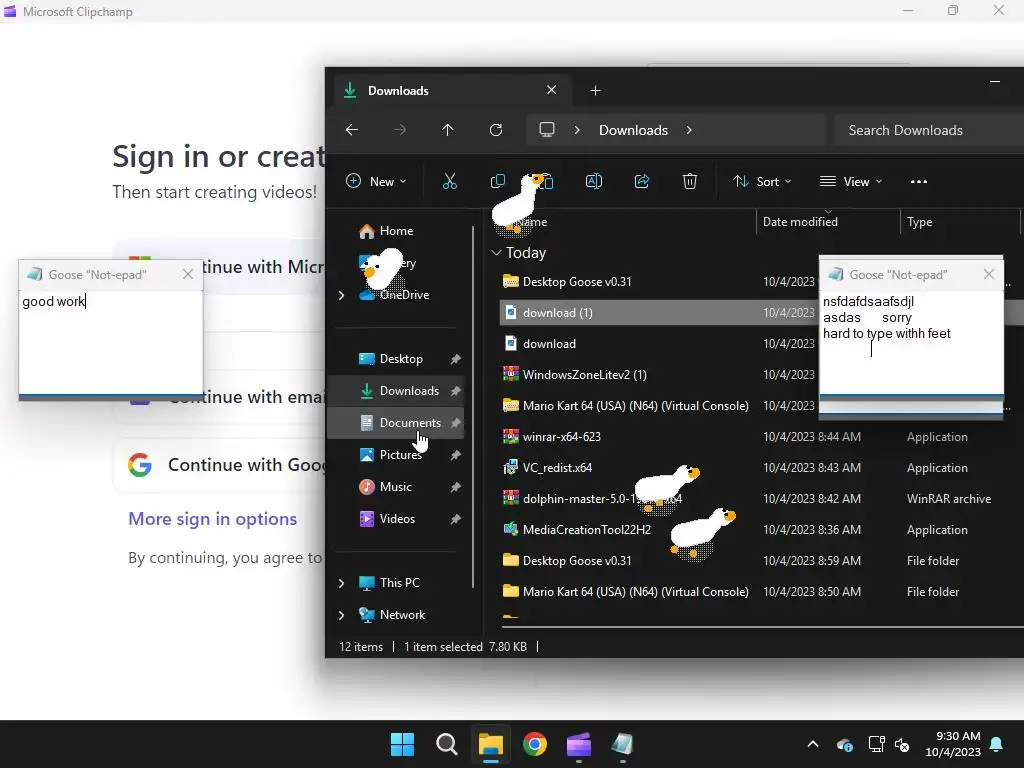Click Clipchamp icon in the taskbar
This screenshot has width=1024, height=768.
579,744
